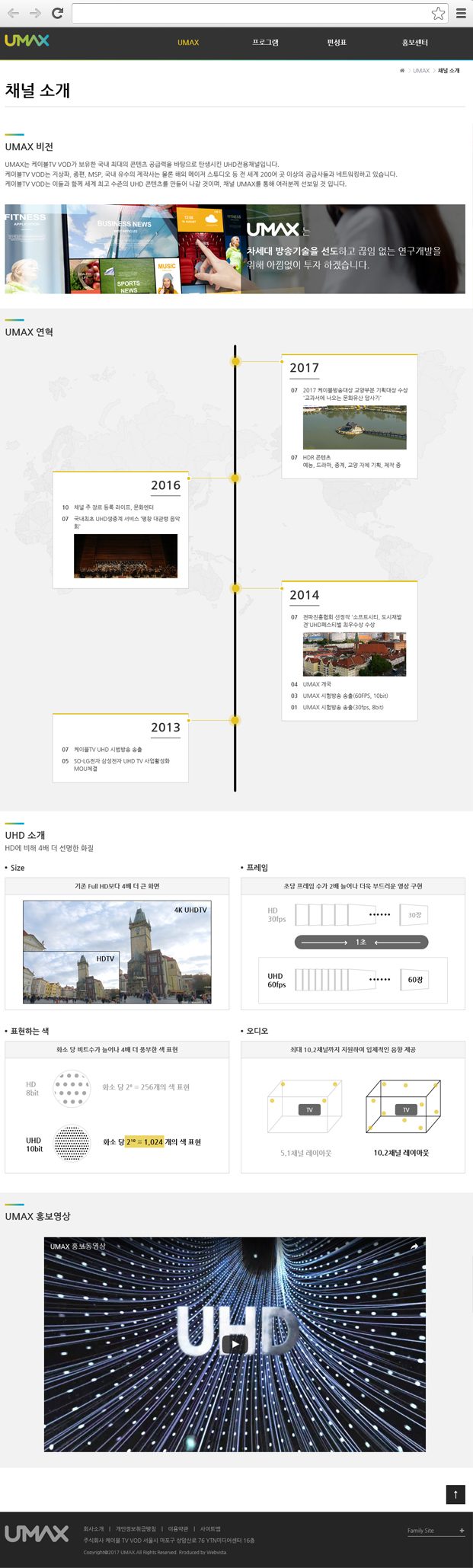Click the highlighted 2¹⁰ = 1,024 text
The width and height of the screenshot is (473, 1568).
[x=145, y=1142]
